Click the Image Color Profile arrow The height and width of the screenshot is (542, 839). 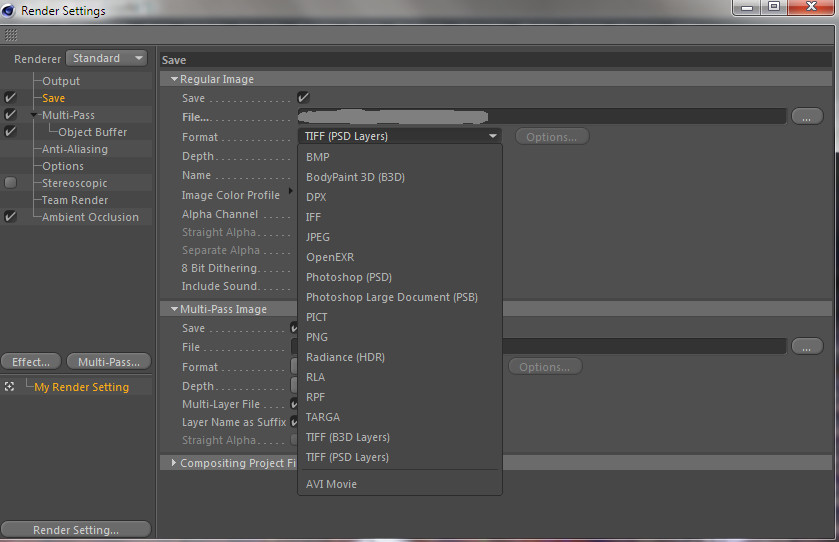pyautogui.click(x=291, y=190)
